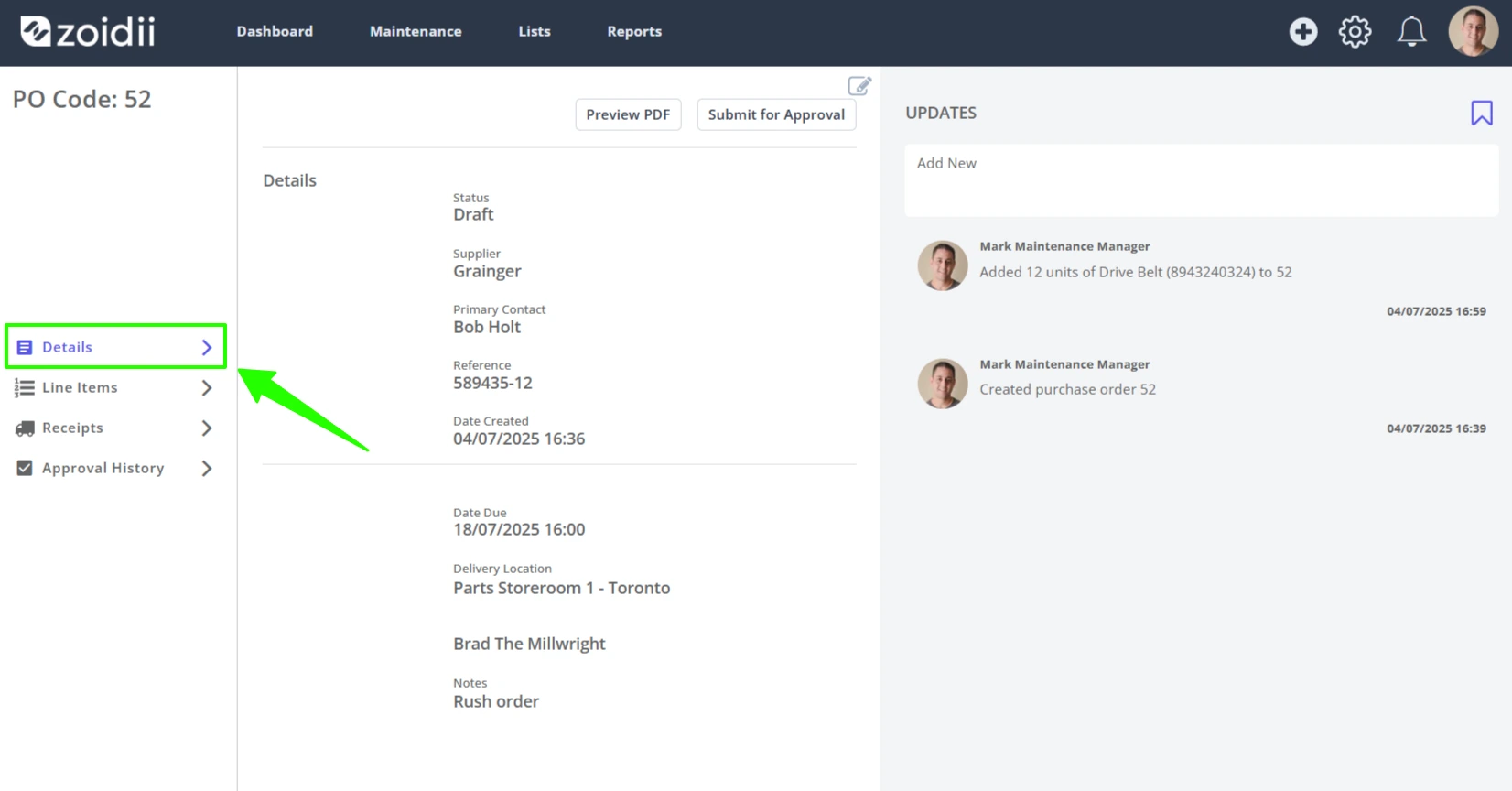Click the timestamp 04/07/2025 16:59

[x=1436, y=311]
